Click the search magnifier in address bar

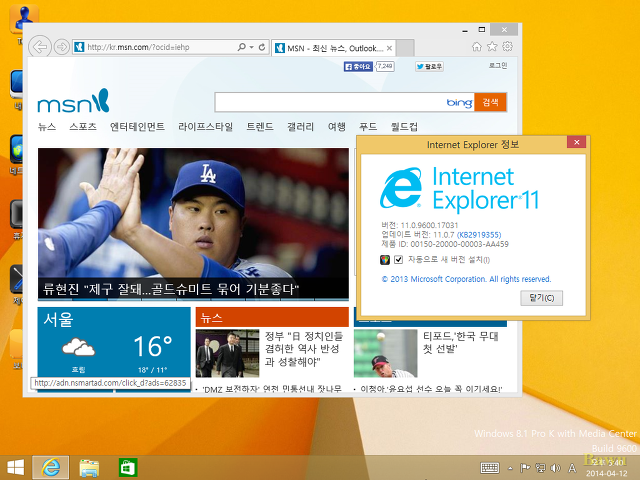coord(242,47)
